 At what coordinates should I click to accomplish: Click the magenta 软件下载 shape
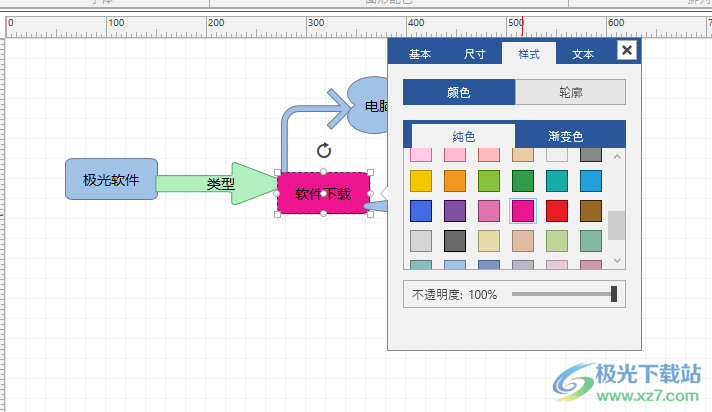coord(323,194)
